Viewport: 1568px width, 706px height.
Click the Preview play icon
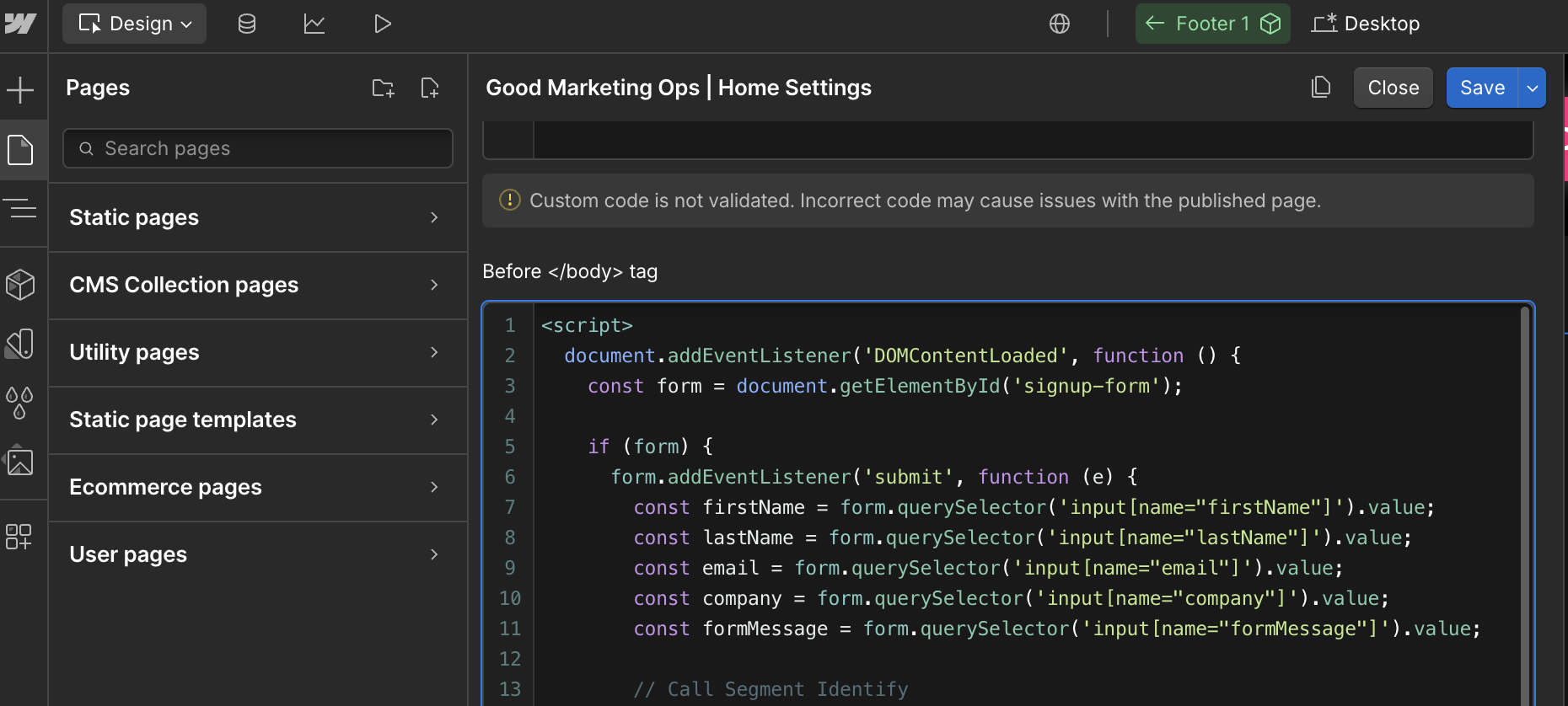pos(382,24)
